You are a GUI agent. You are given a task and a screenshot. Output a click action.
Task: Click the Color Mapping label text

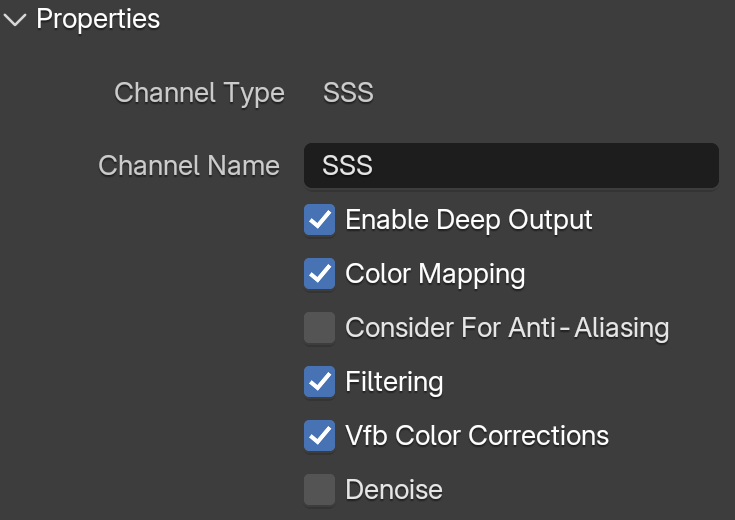(x=435, y=274)
